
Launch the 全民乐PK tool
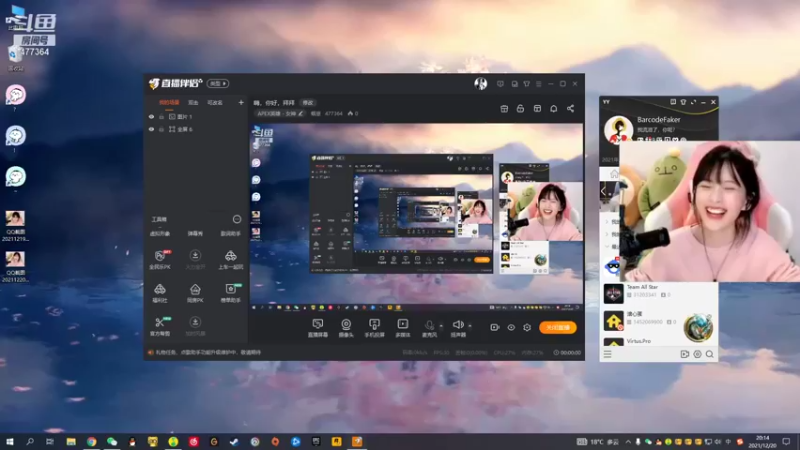(x=160, y=259)
